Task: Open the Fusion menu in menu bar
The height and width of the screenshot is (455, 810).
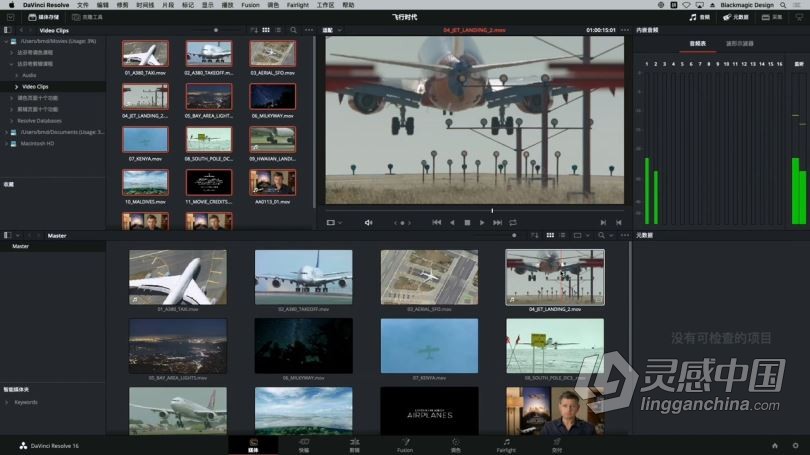Action: (251, 5)
